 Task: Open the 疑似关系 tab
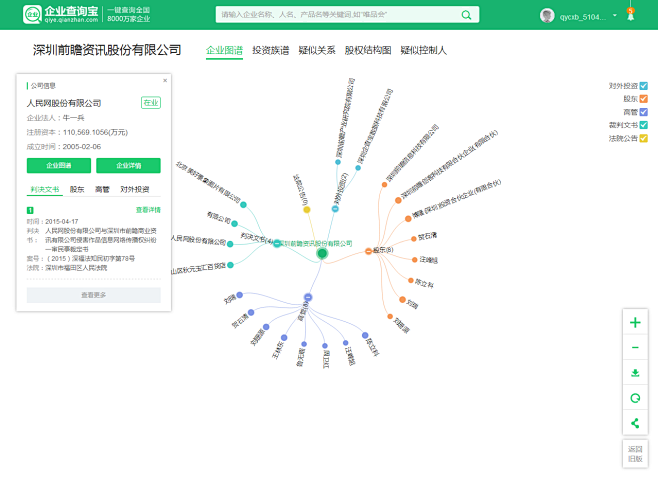tap(317, 51)
